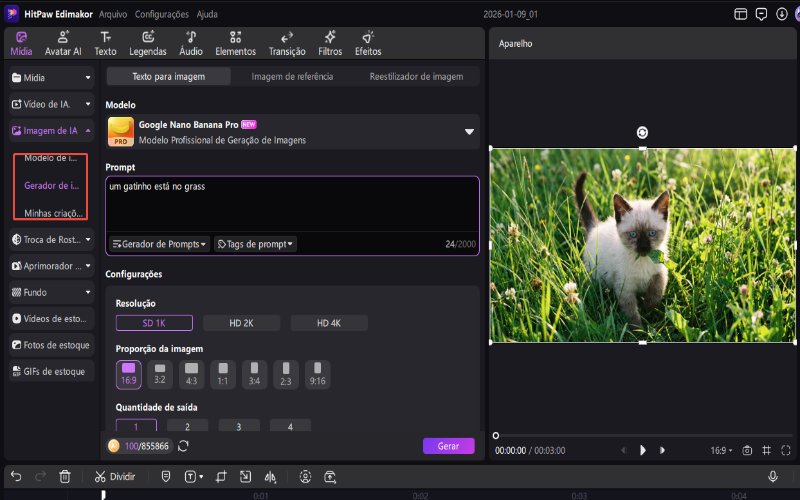The width and height of the screenshot is (800, 500).
Task: Click the microphone voice-over icon
Action: pos(773,477)
